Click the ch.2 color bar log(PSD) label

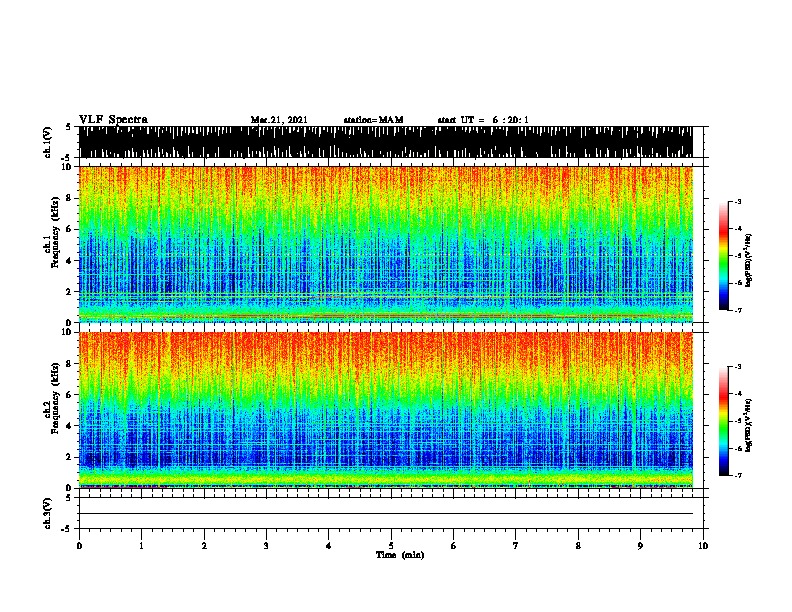pyautogui.click(x=748, y=426)
